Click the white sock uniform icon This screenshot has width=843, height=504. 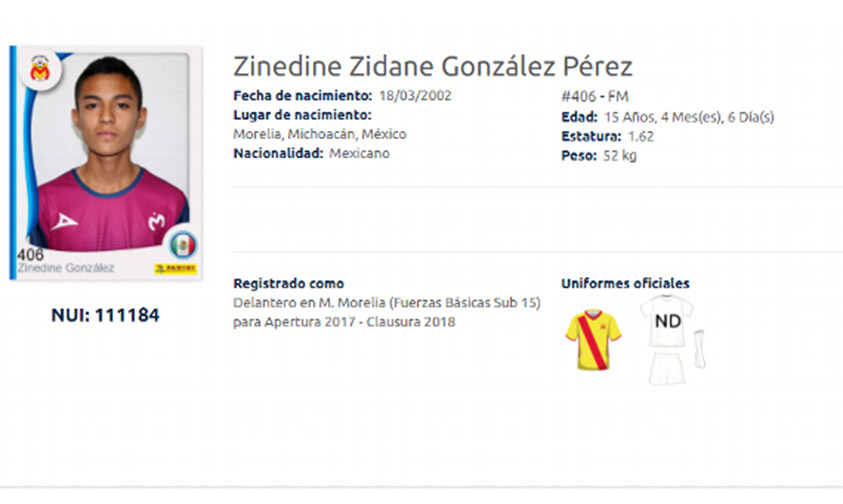[x=699, y=349]
